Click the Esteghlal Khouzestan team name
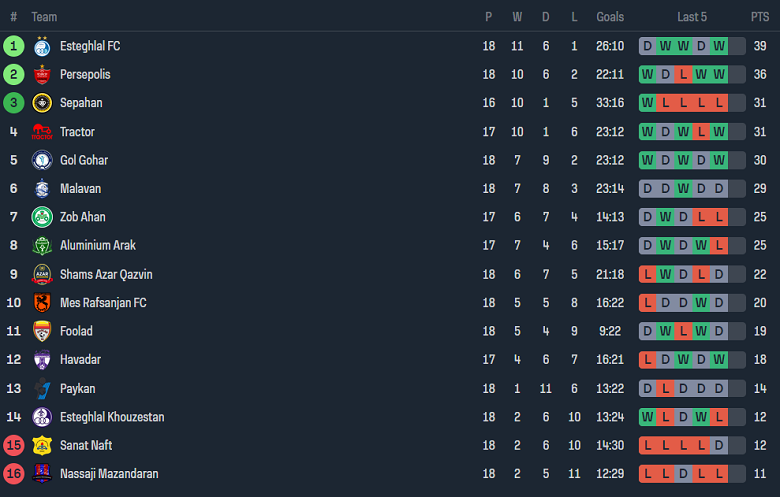Screen dimensions: 780x497 click(x=112, y=417)
